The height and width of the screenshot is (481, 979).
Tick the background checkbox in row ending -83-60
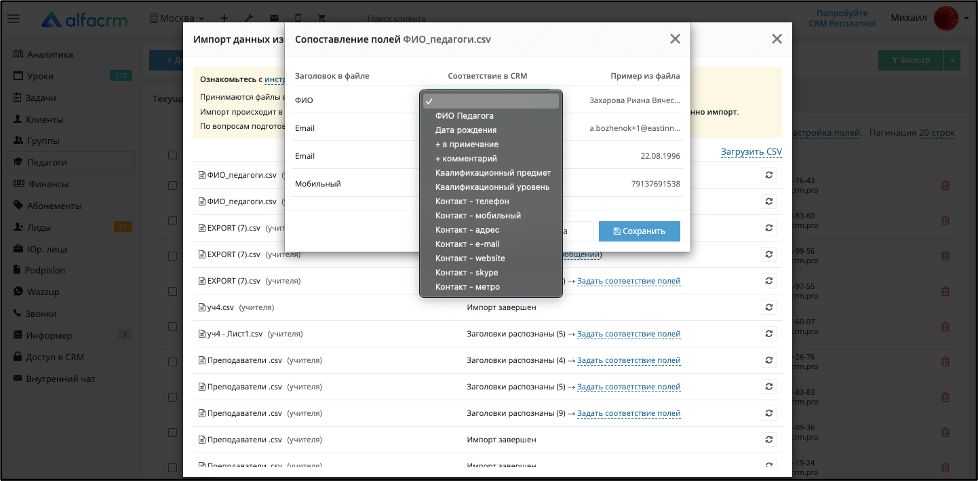click(x=172, y=221)
